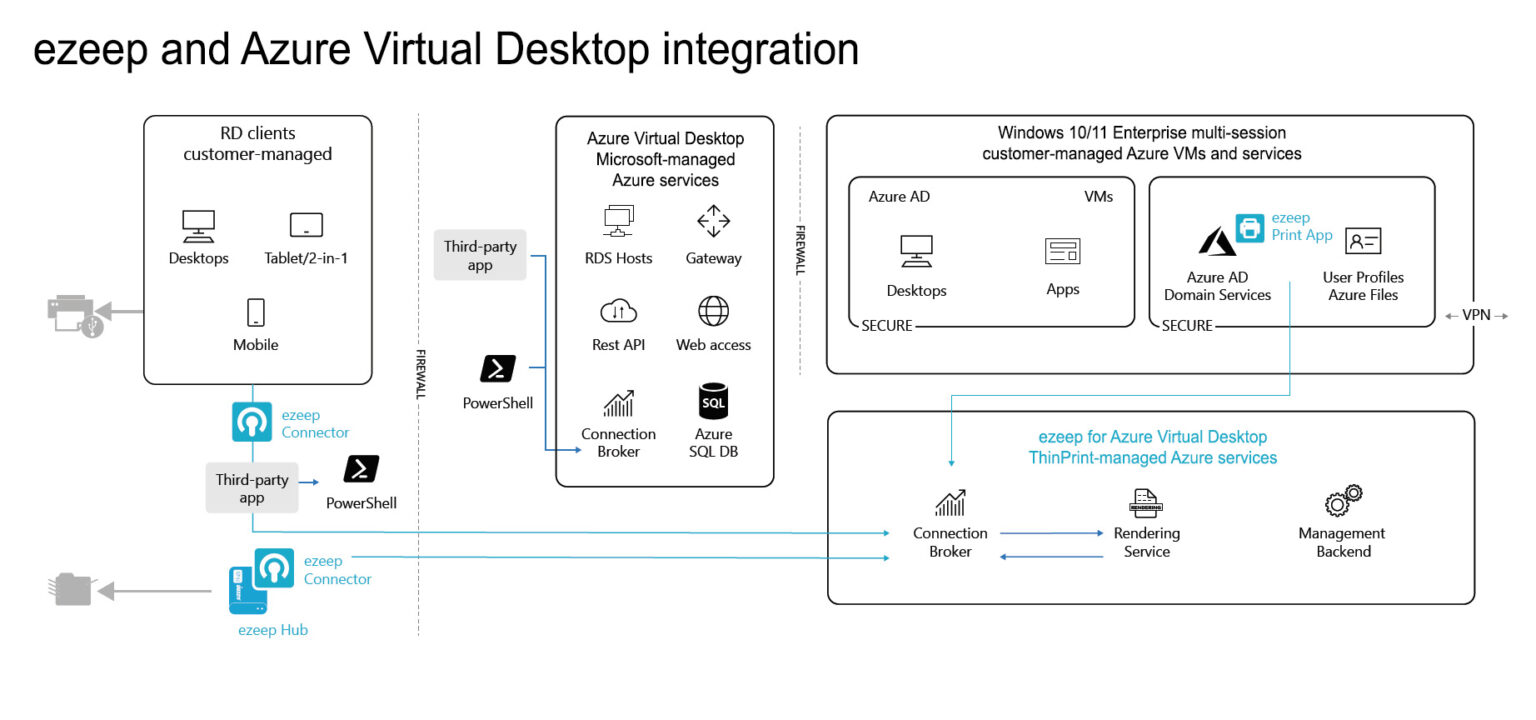Click the SECURE label under Desktops and Apps
Screen dimensions: 1536x720
click(x=886, y=325)
